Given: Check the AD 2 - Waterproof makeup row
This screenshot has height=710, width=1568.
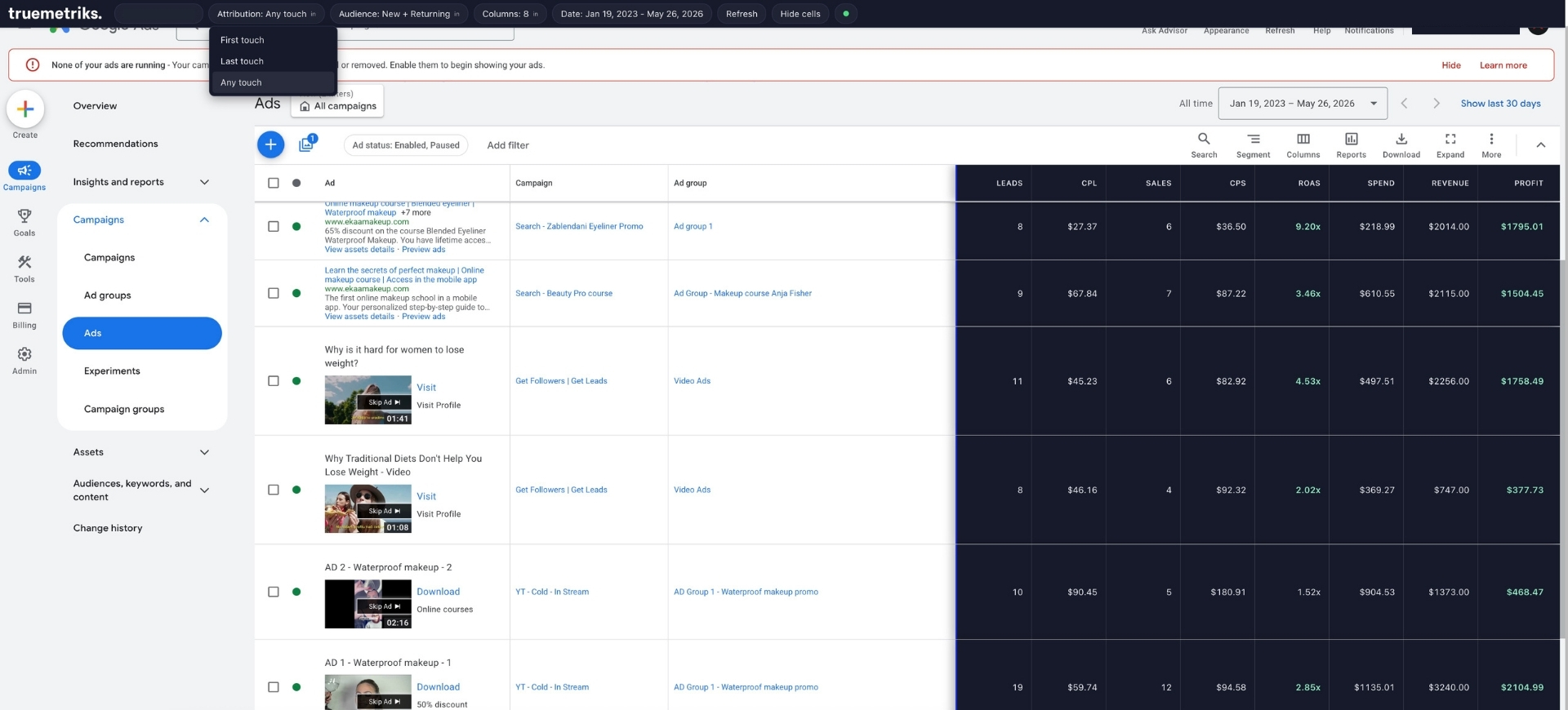Looking at the screenshot, I should click(274, 592).
